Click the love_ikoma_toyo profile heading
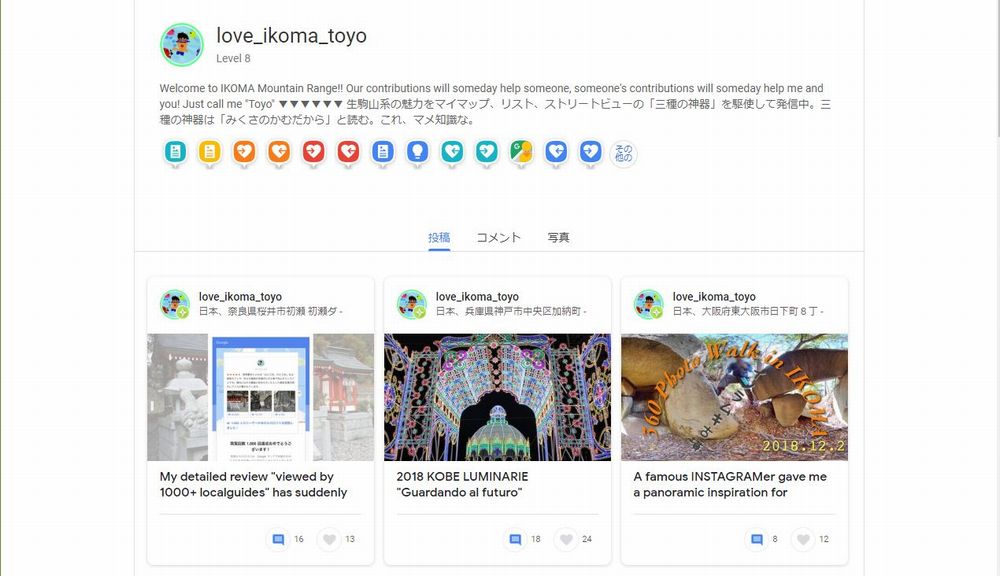 point(291,36)
